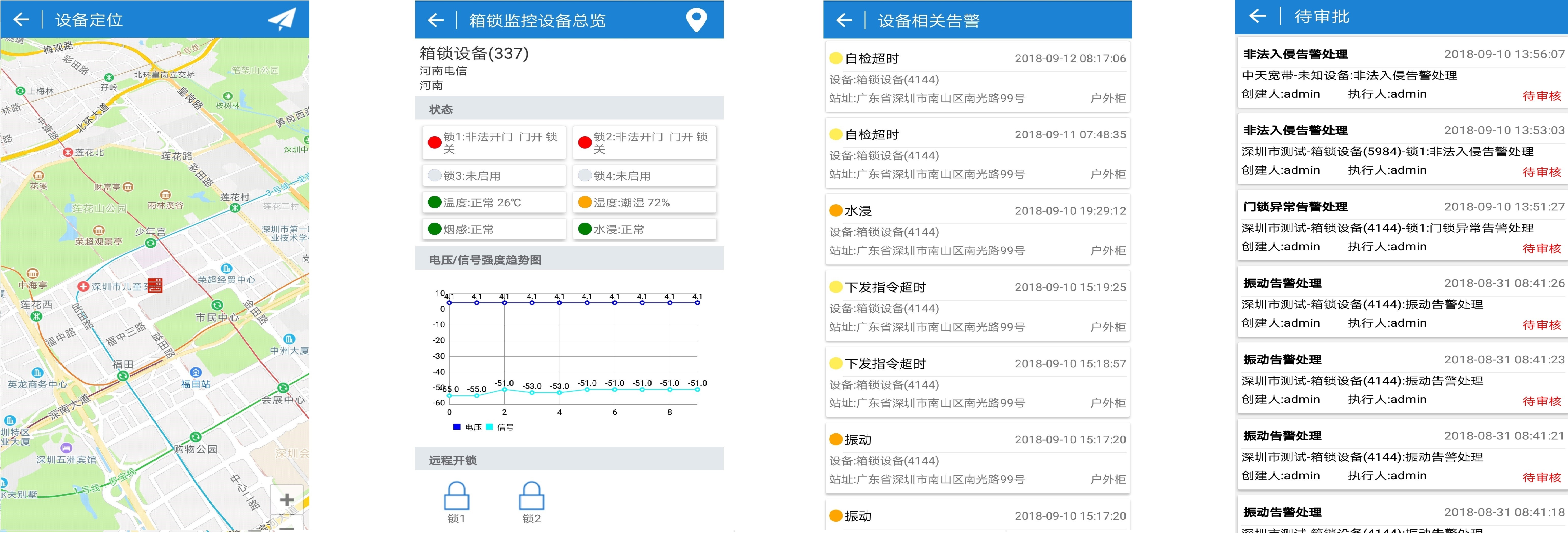Click the 莲花山公园 label on the map
The height and width of the screenshot is (533, 1568).
click(x=100, y=208)
